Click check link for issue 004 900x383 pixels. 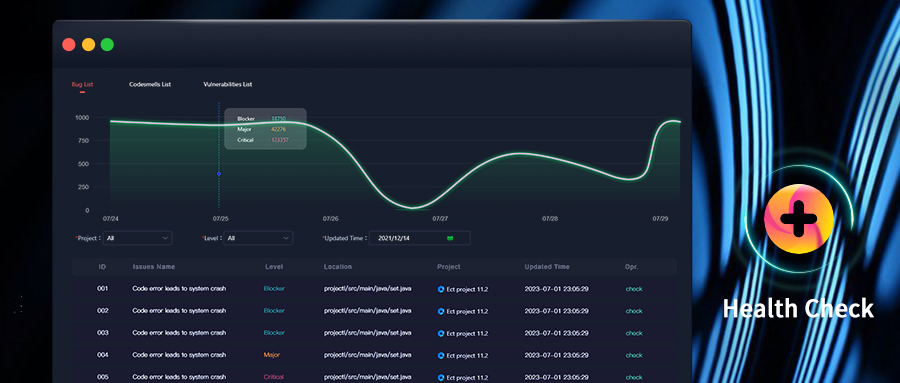pos(634,355)
